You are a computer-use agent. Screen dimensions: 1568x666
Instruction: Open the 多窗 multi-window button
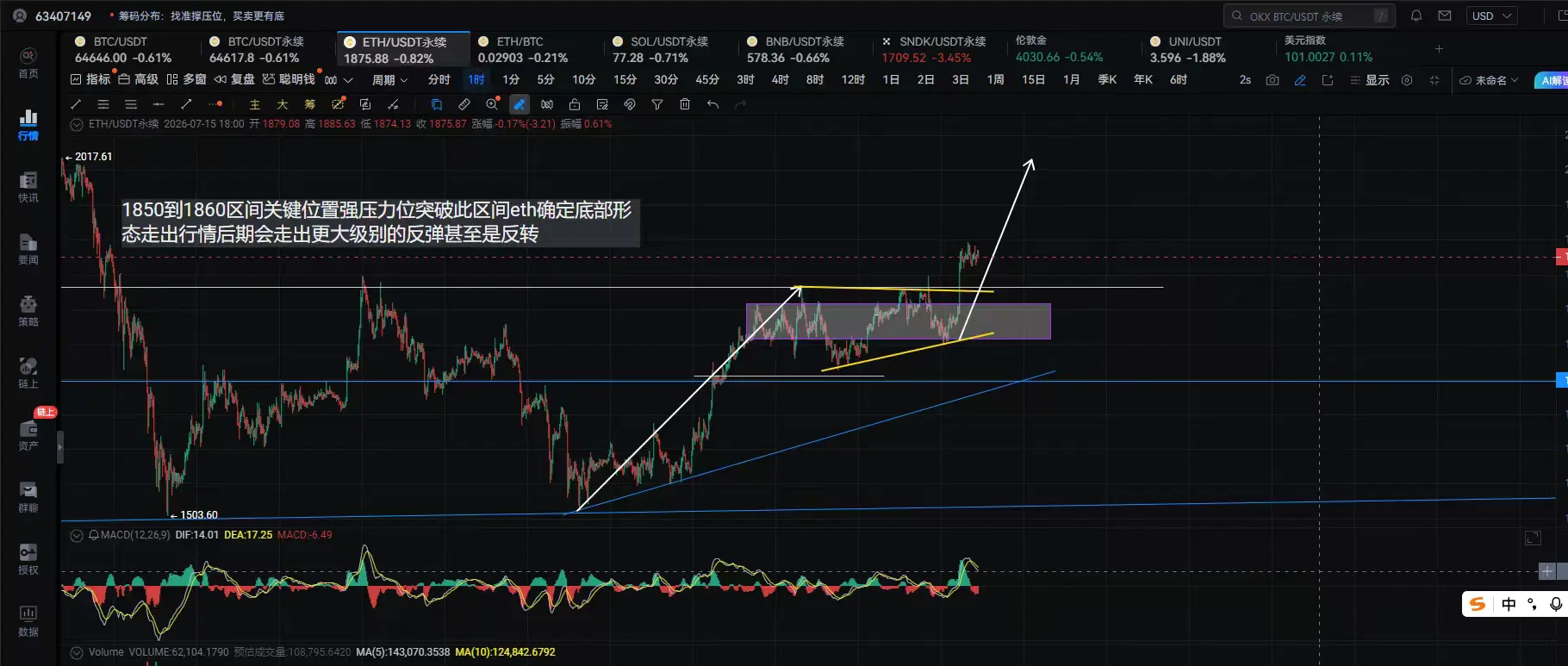(186, 80)
